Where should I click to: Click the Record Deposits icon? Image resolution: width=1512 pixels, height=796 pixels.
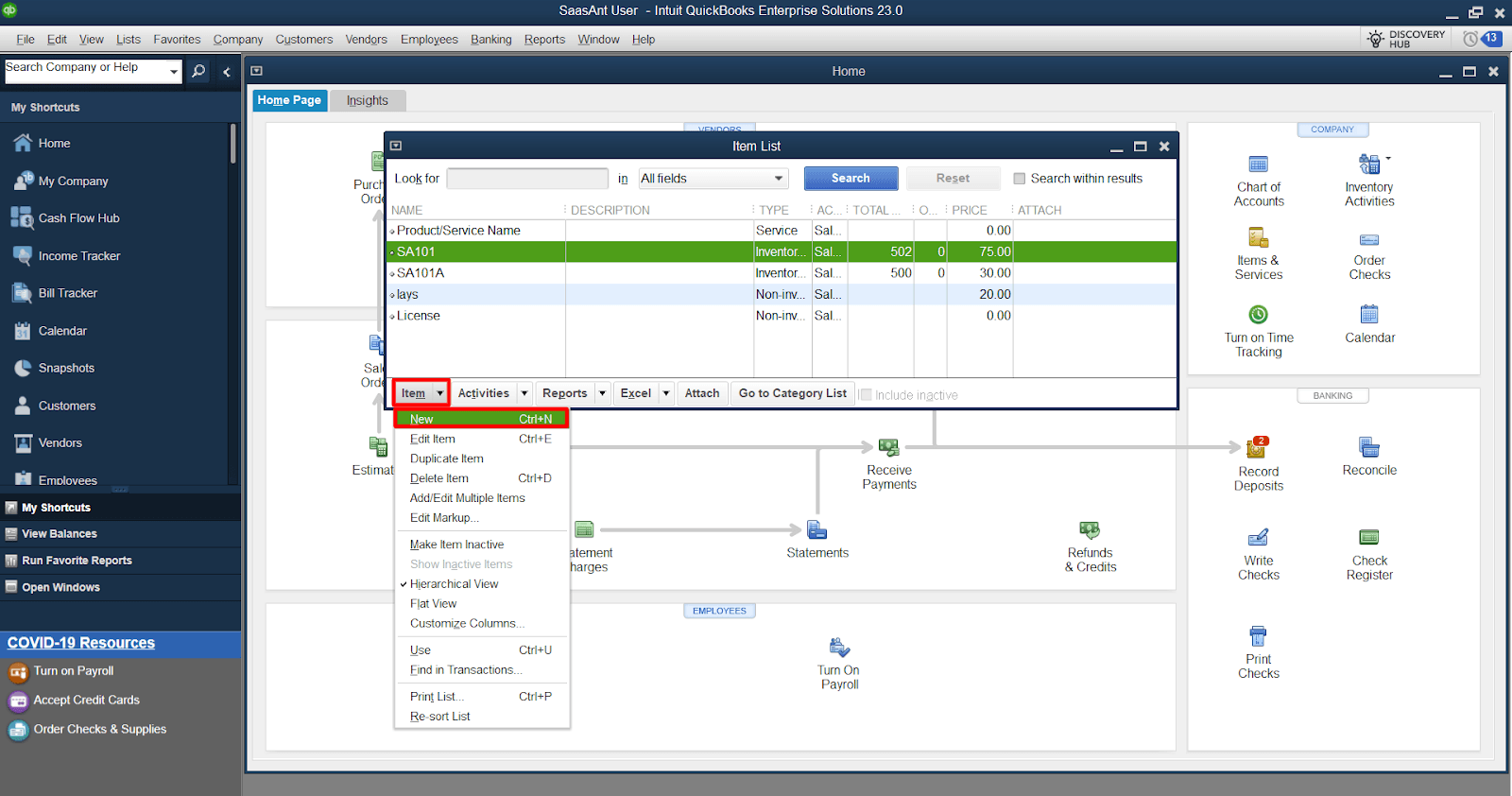(x=1258, y=447)
